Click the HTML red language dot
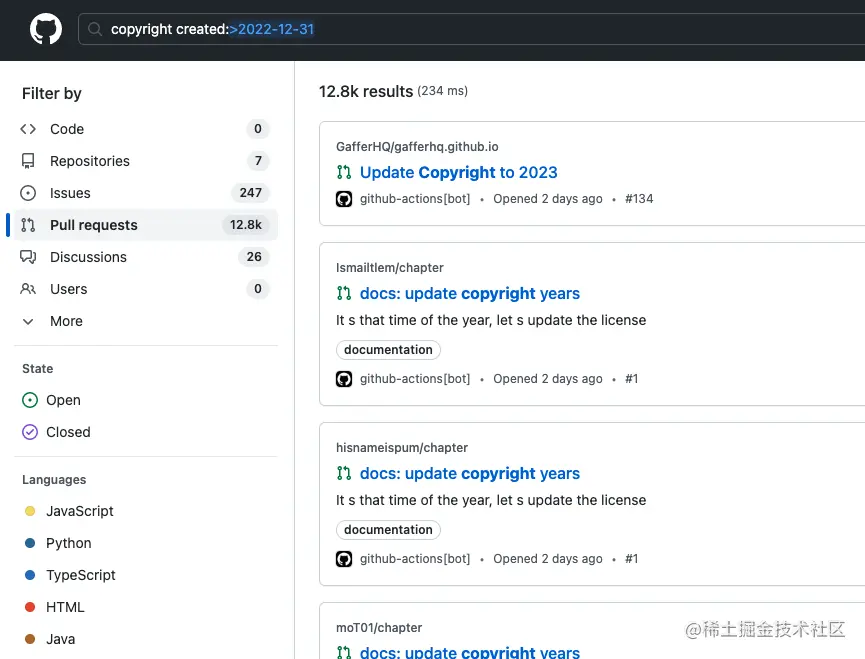 click(x=30, y=607)
